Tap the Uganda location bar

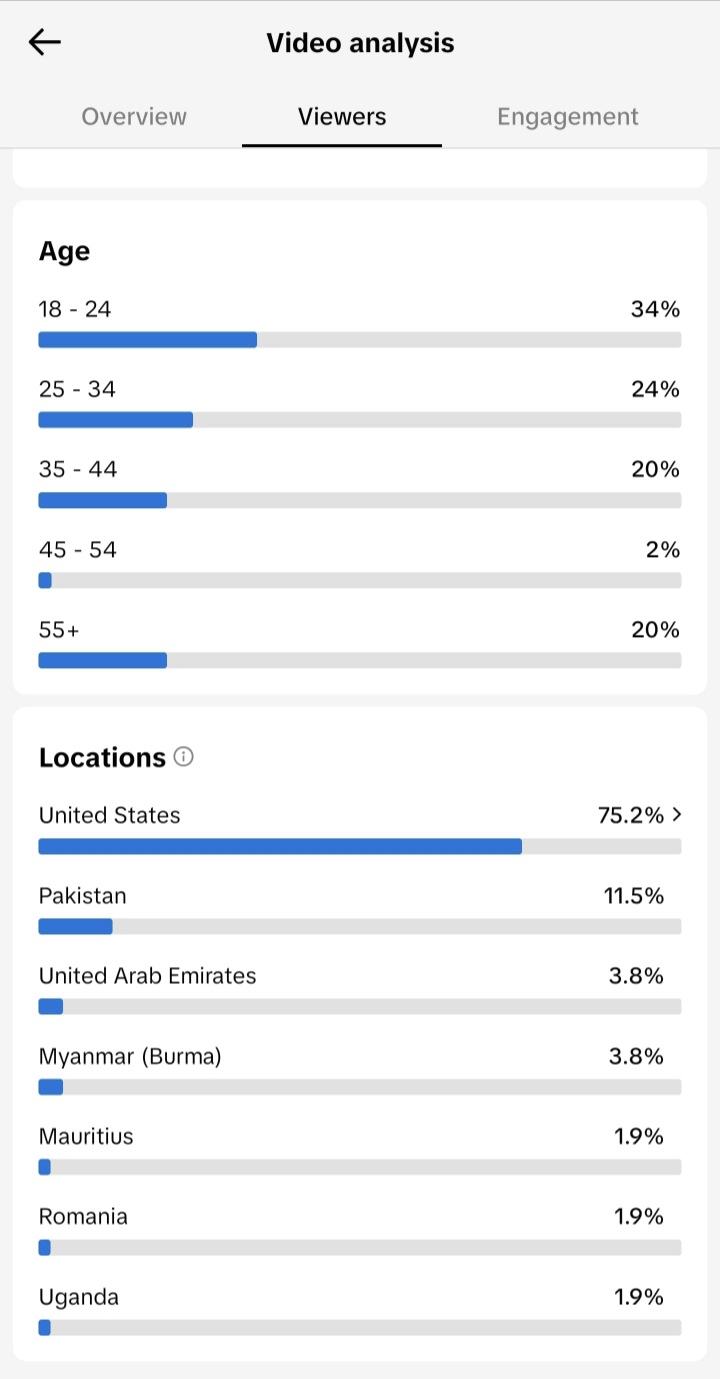[360, 1328]
